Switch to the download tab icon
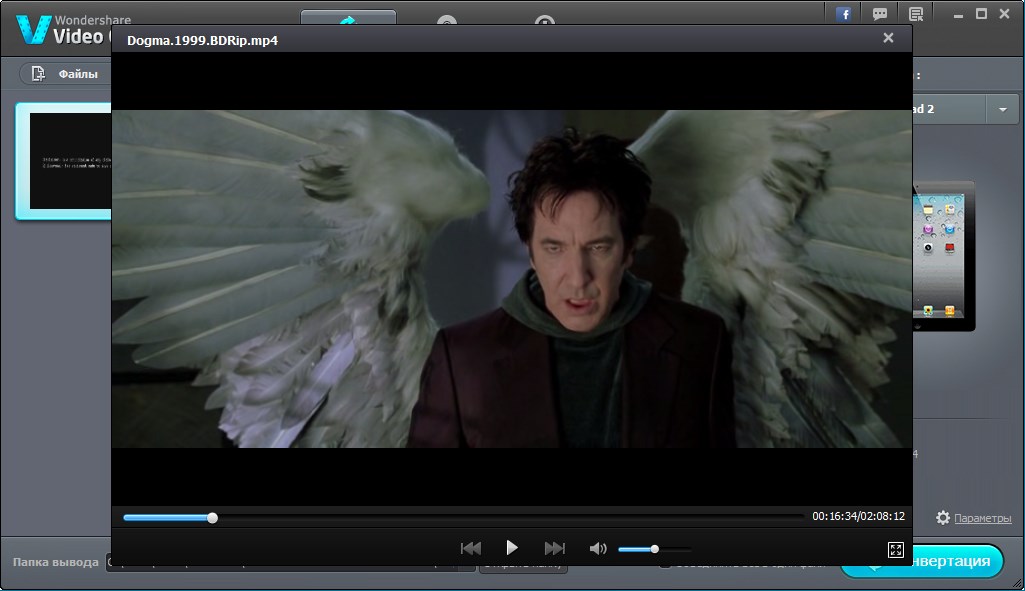The image size is (1025, 591). click(545, 20)
